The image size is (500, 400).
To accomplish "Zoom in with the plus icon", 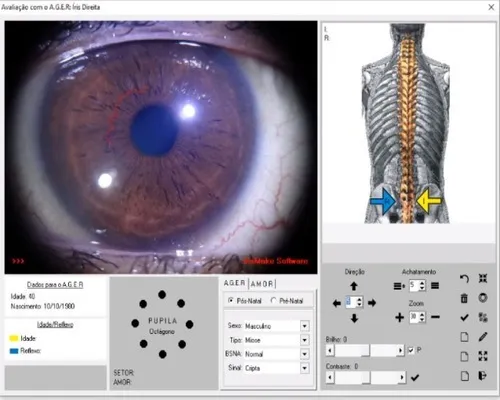I will point(399,317).
